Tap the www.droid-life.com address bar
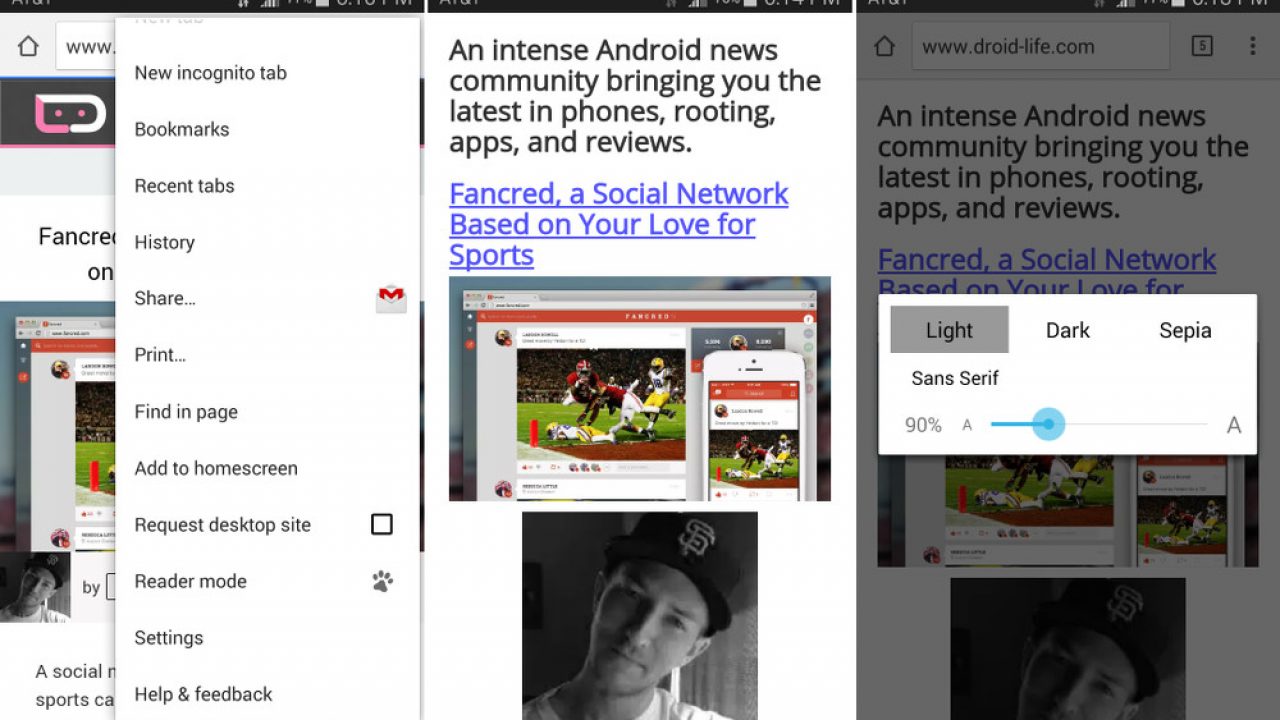1280x720 pixels. [1040, 46]
